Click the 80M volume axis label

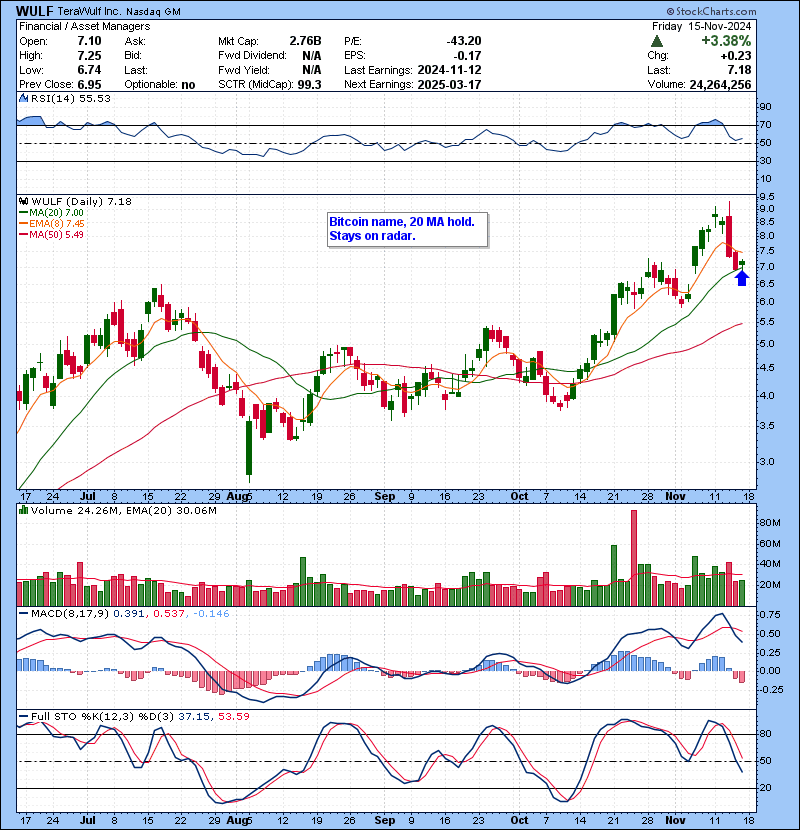coord(770,523)
